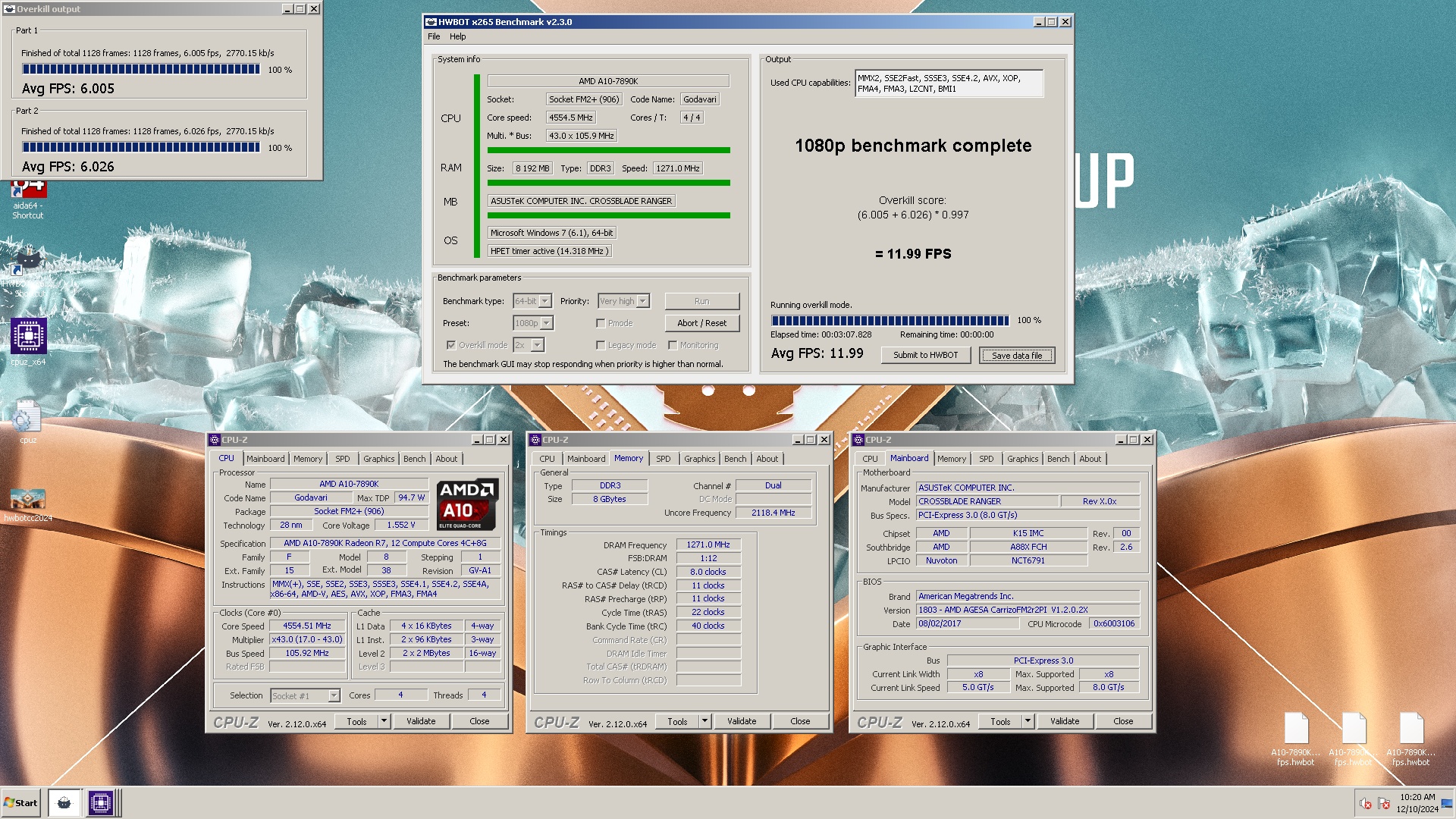Click the show desktop tray button
Screen dimensions: 1456x819
pyautogui.click(x=1447, y=804)
